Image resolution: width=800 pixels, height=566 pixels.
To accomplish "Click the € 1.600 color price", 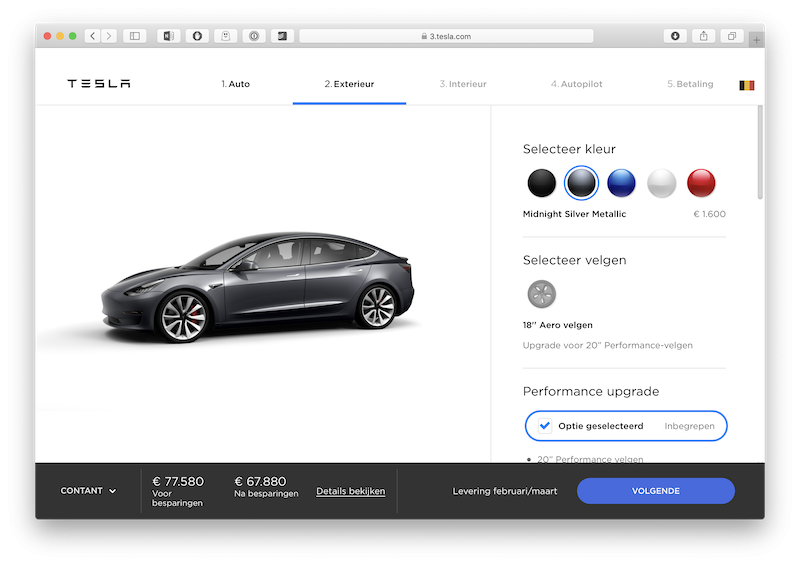I will point(709,214).
